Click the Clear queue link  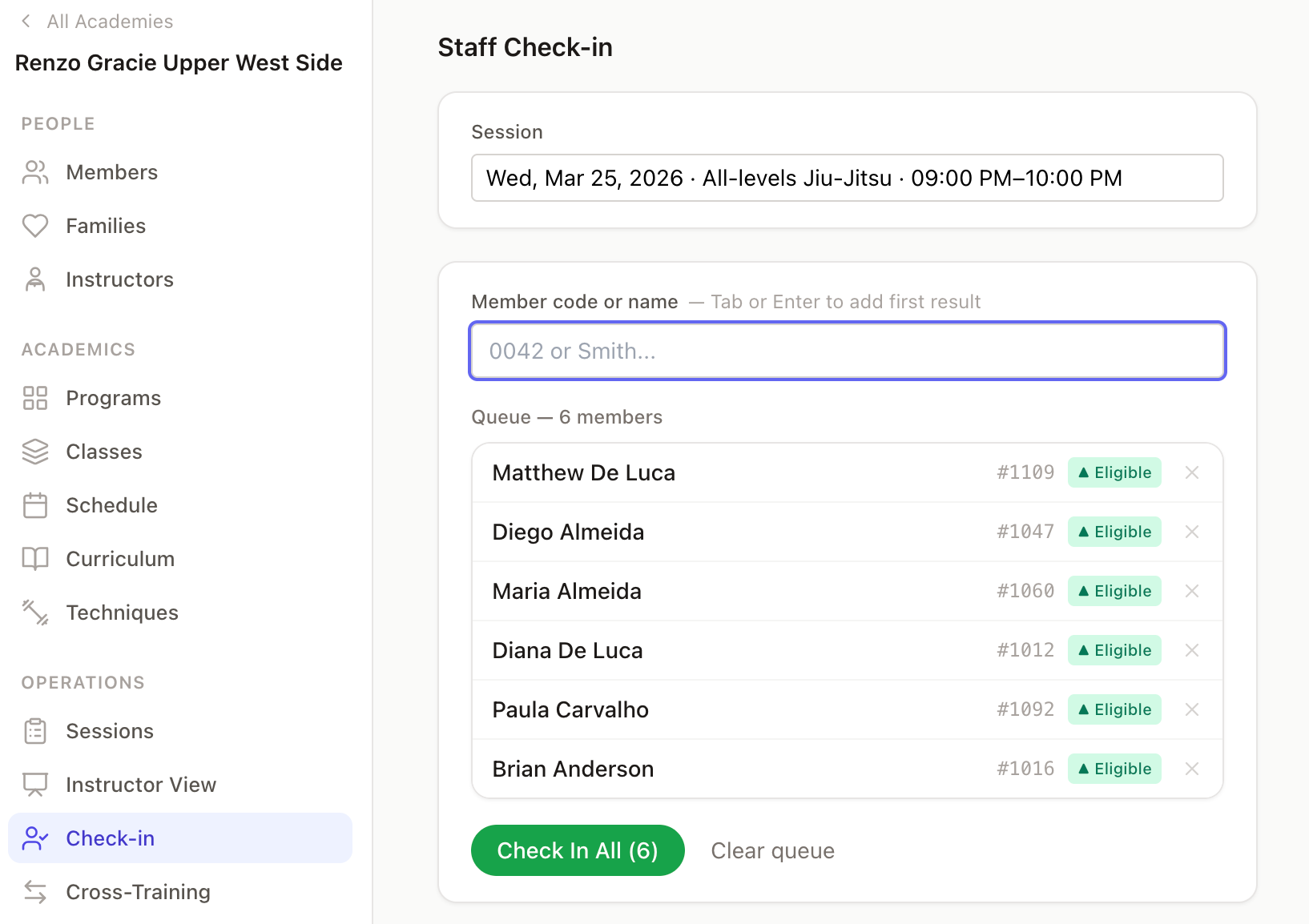pos(772,850)
